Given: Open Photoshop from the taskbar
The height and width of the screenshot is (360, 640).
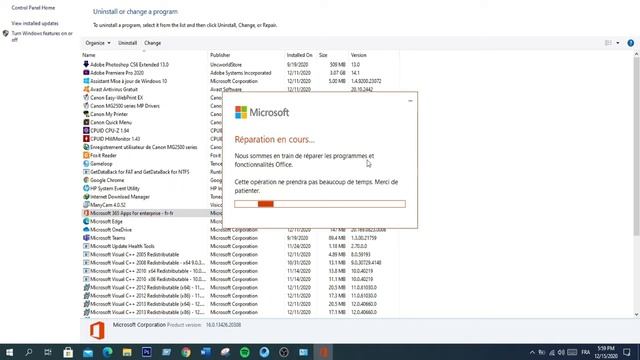Looking at the screenshot, I should click(147, 352).
